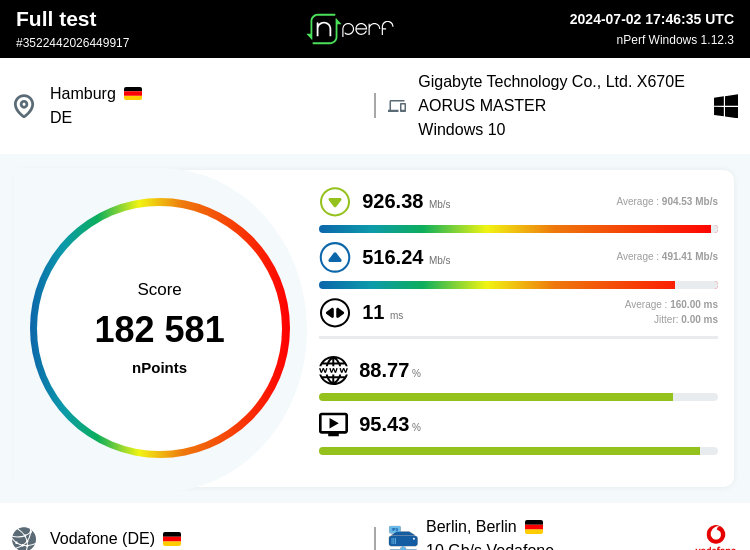
Task: Click Jitter: 0.00 ms text
Action: pyautogui.click(x=686, y=319)
